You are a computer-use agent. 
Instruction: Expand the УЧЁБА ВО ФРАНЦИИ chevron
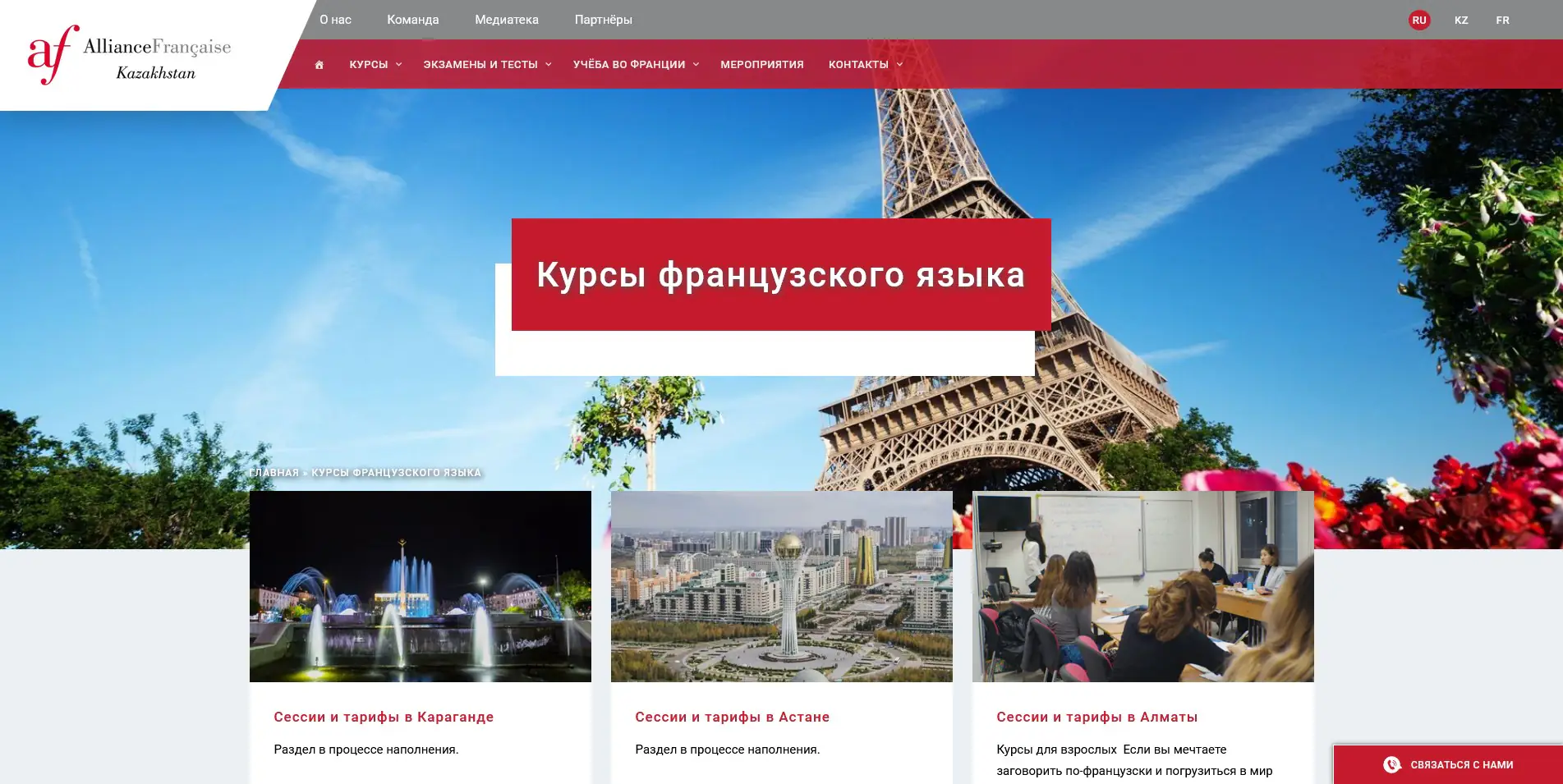pos(696,65)
